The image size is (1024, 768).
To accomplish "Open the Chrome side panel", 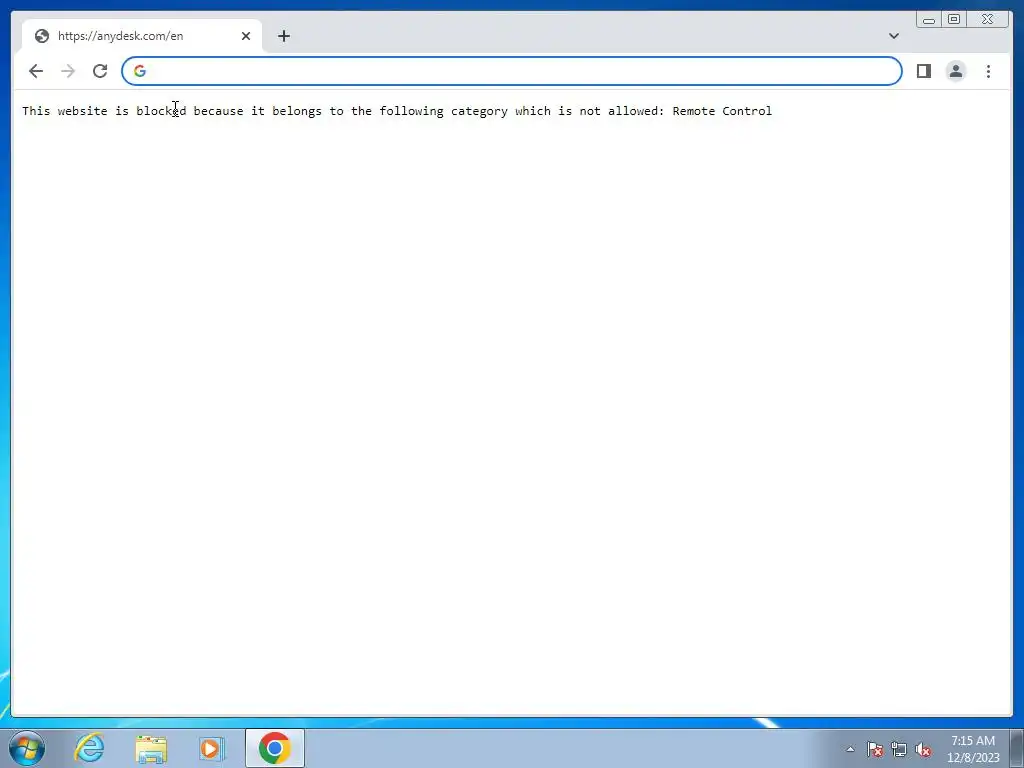I will pyautogui.click(x=923, y=71).
